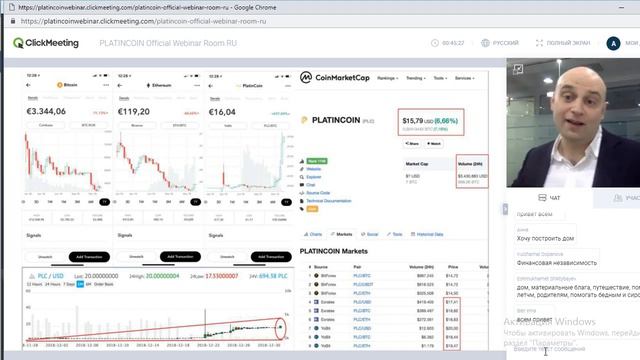Open the Explorer link for PLATINCOIN

[x=314, y=177]
